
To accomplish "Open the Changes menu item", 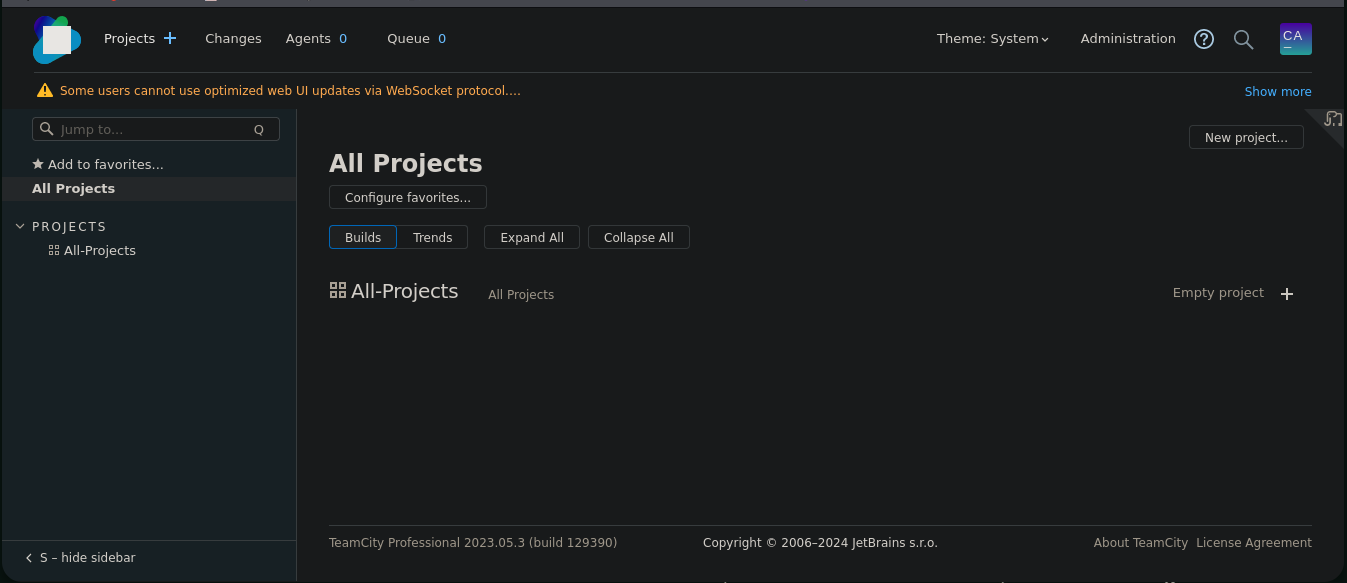I will click(233, 39).
